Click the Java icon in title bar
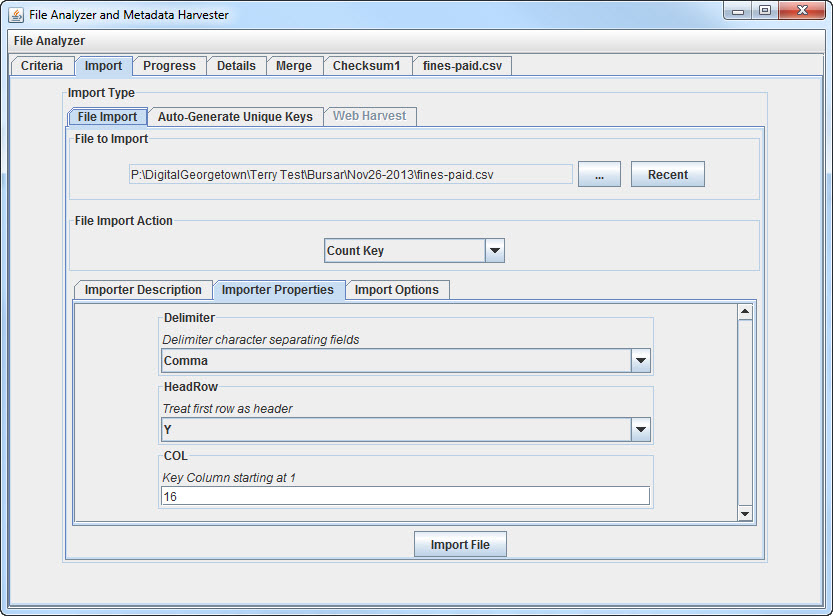This screenshot has width=833, height=616. tap(16, 15)
